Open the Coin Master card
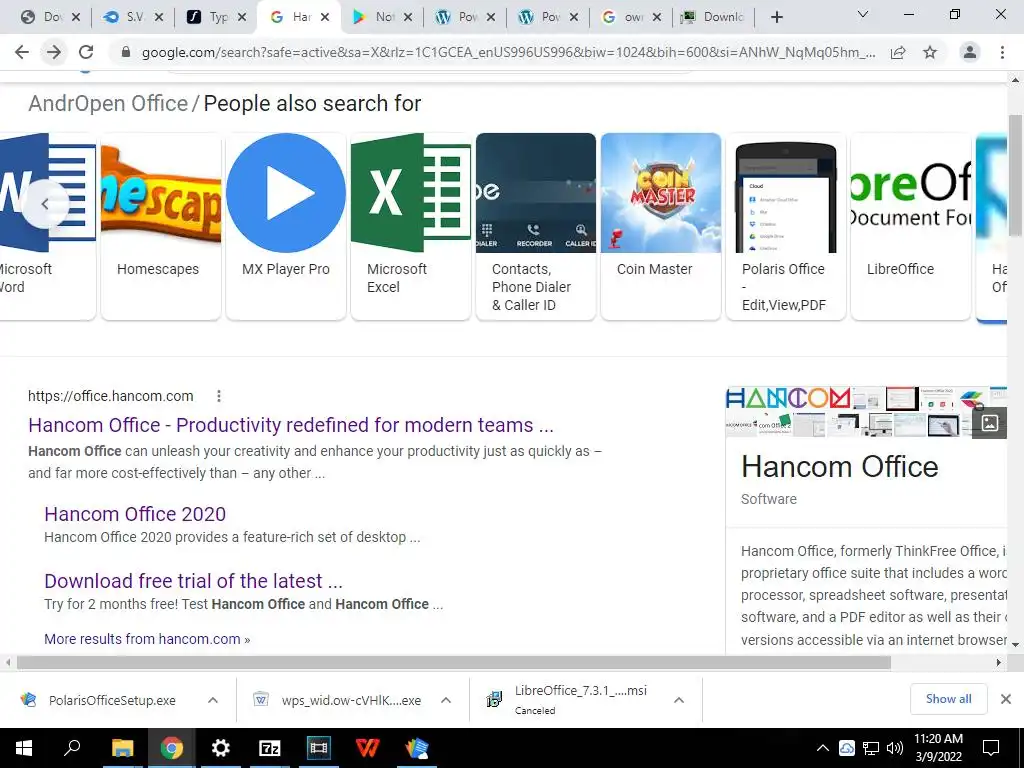Image resolution: width=1024 pixels, height=768 pixels. pos(661,226)
